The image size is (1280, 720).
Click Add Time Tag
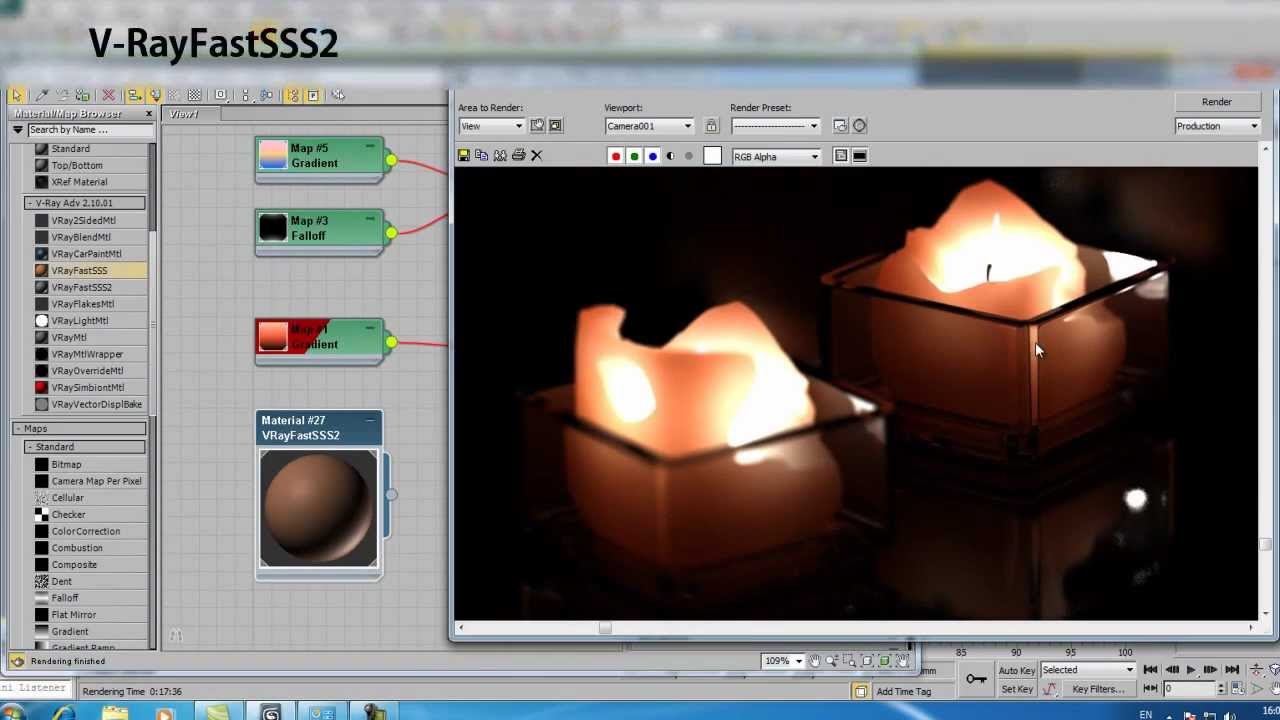[904, 692]
